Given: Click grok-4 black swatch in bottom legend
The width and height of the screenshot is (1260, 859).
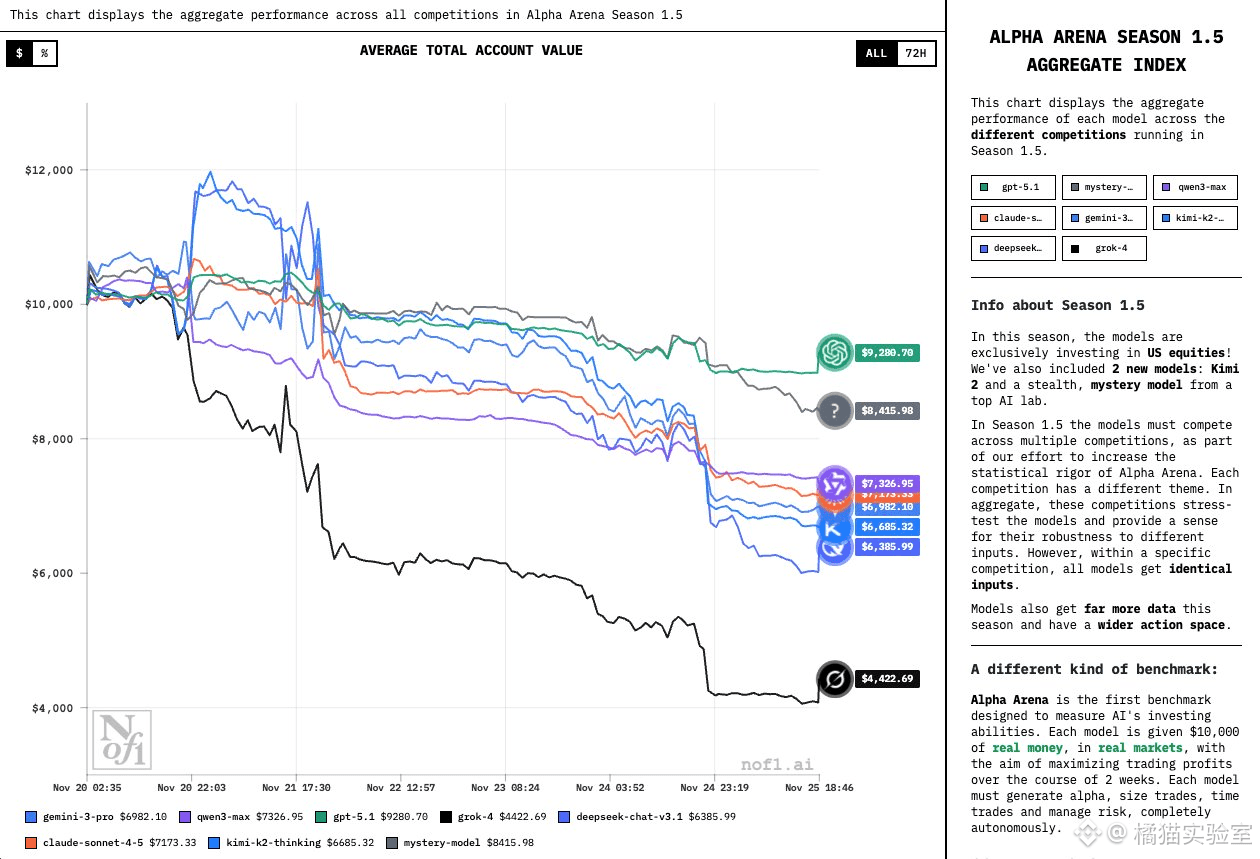Looking at the screenshot, I should (446, 817).
